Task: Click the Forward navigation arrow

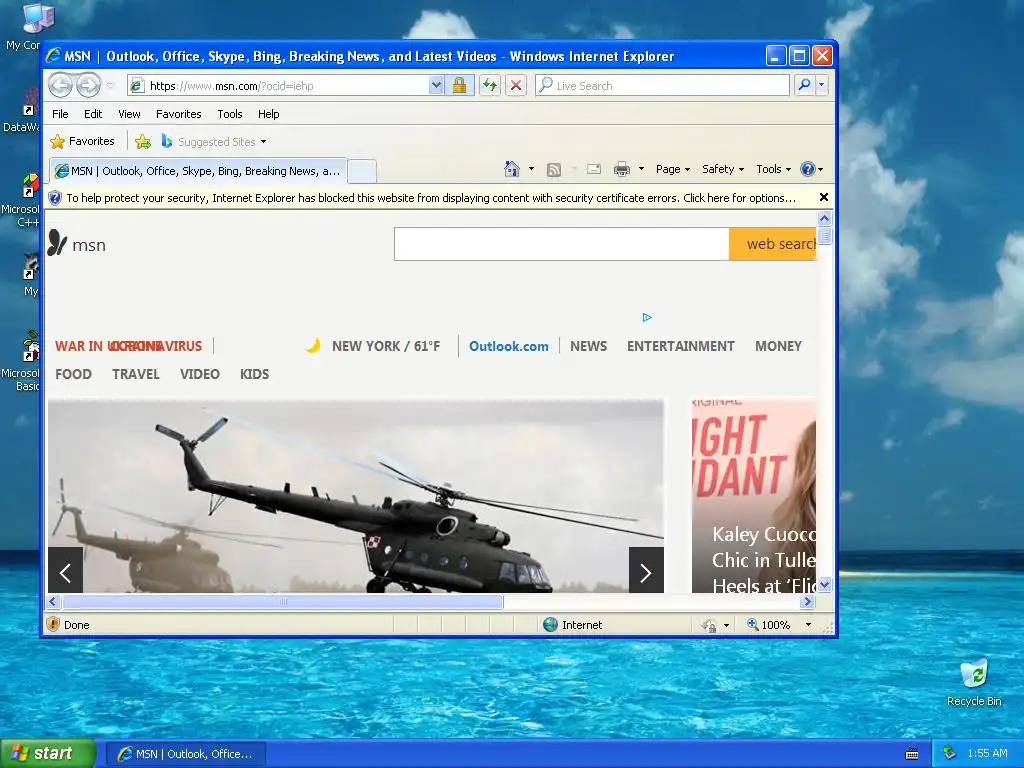Action: 89,86
